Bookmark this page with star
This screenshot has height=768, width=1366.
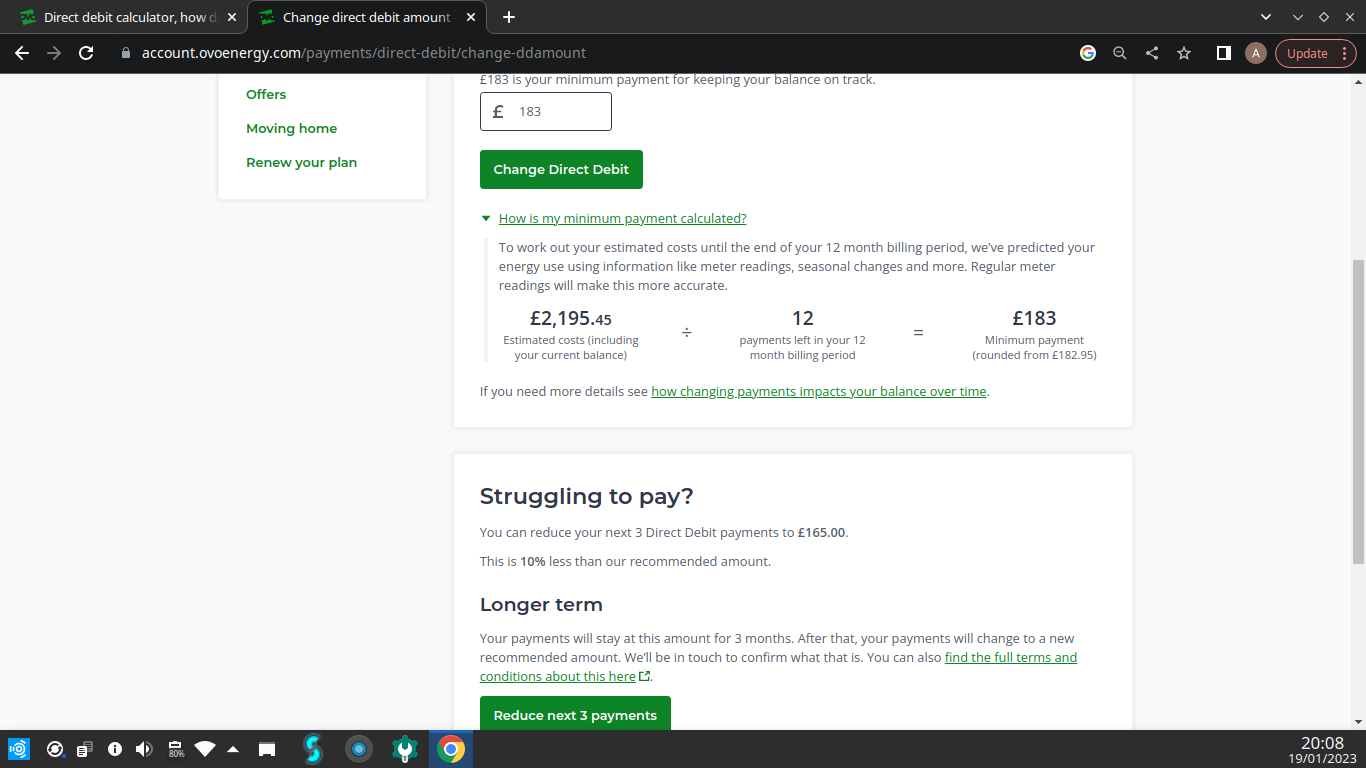1184,53
